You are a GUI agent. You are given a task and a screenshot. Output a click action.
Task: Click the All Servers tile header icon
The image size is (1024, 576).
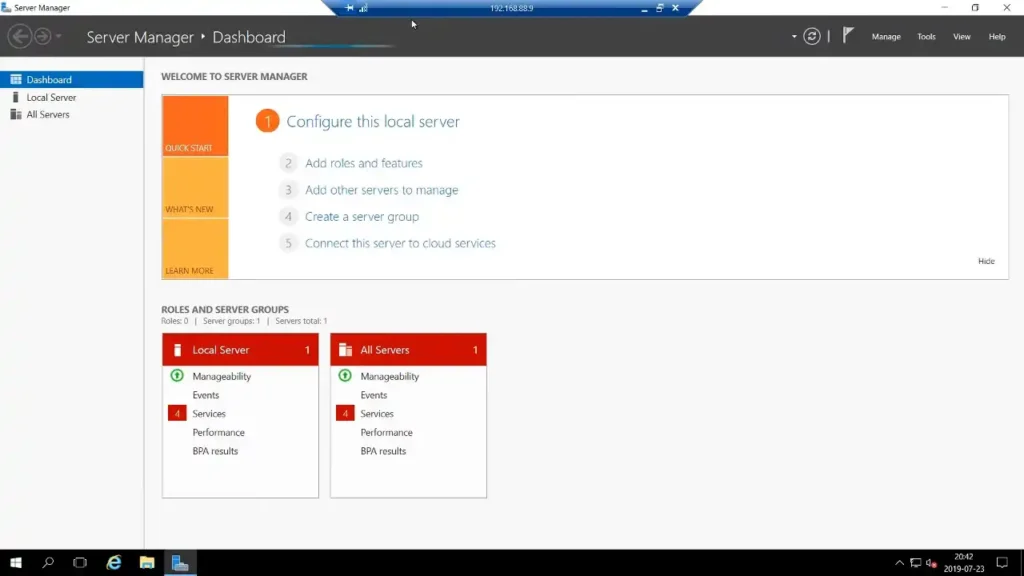[345, 350]
